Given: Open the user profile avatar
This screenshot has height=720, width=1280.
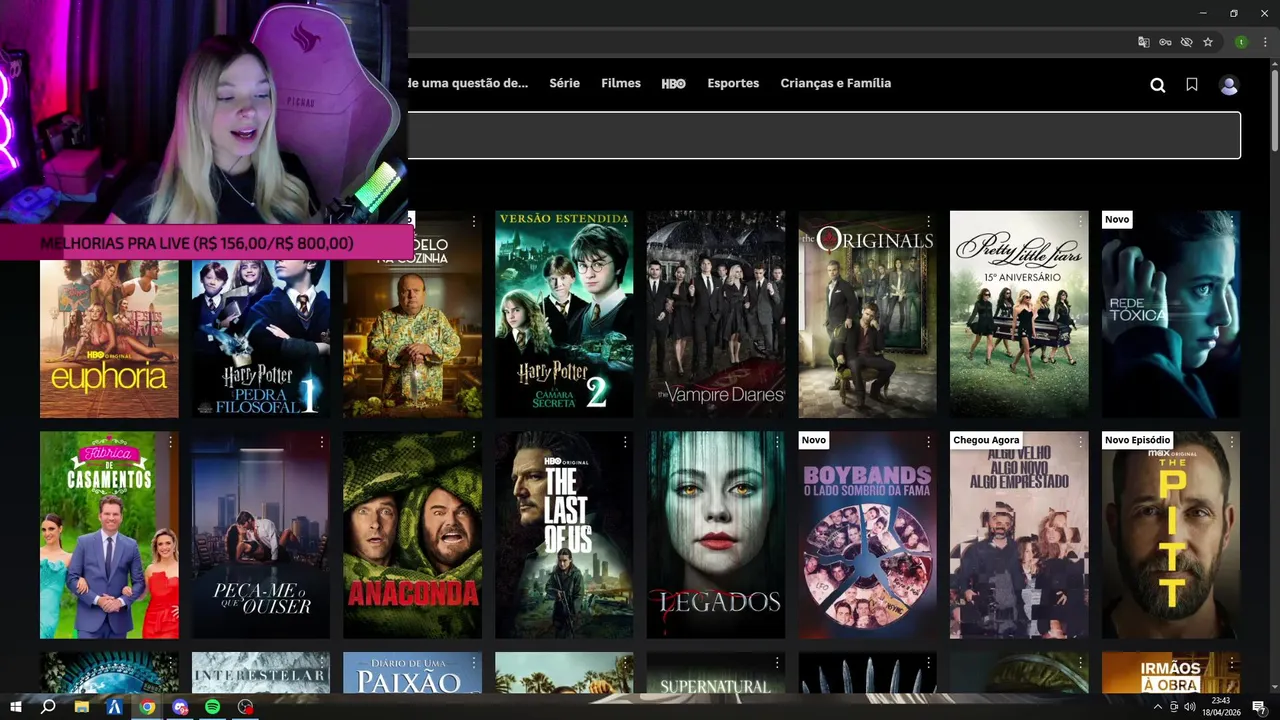Looking at the screenshot, I should click(1229, 85).
